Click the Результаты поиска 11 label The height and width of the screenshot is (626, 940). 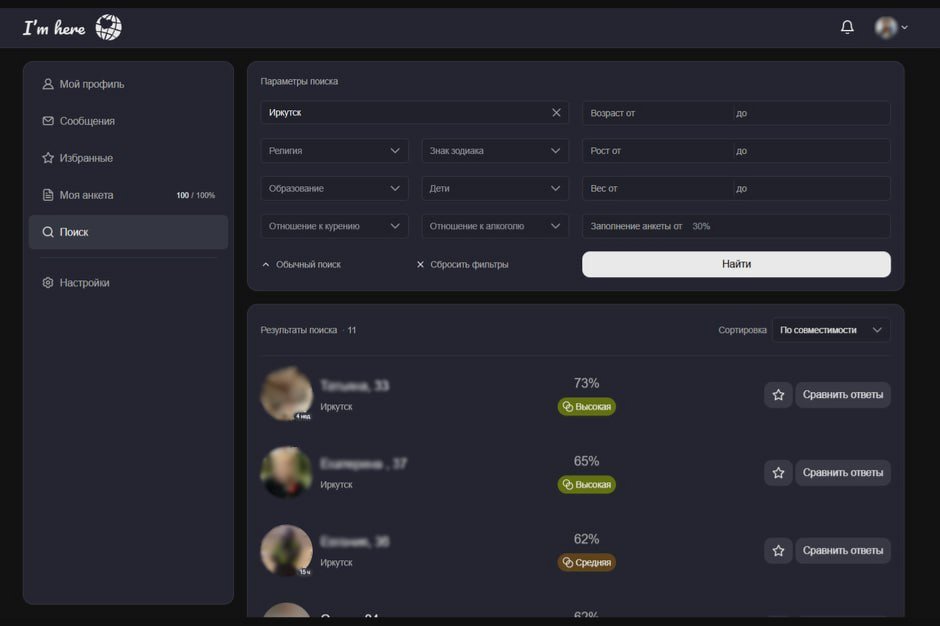tap(308, 330)
